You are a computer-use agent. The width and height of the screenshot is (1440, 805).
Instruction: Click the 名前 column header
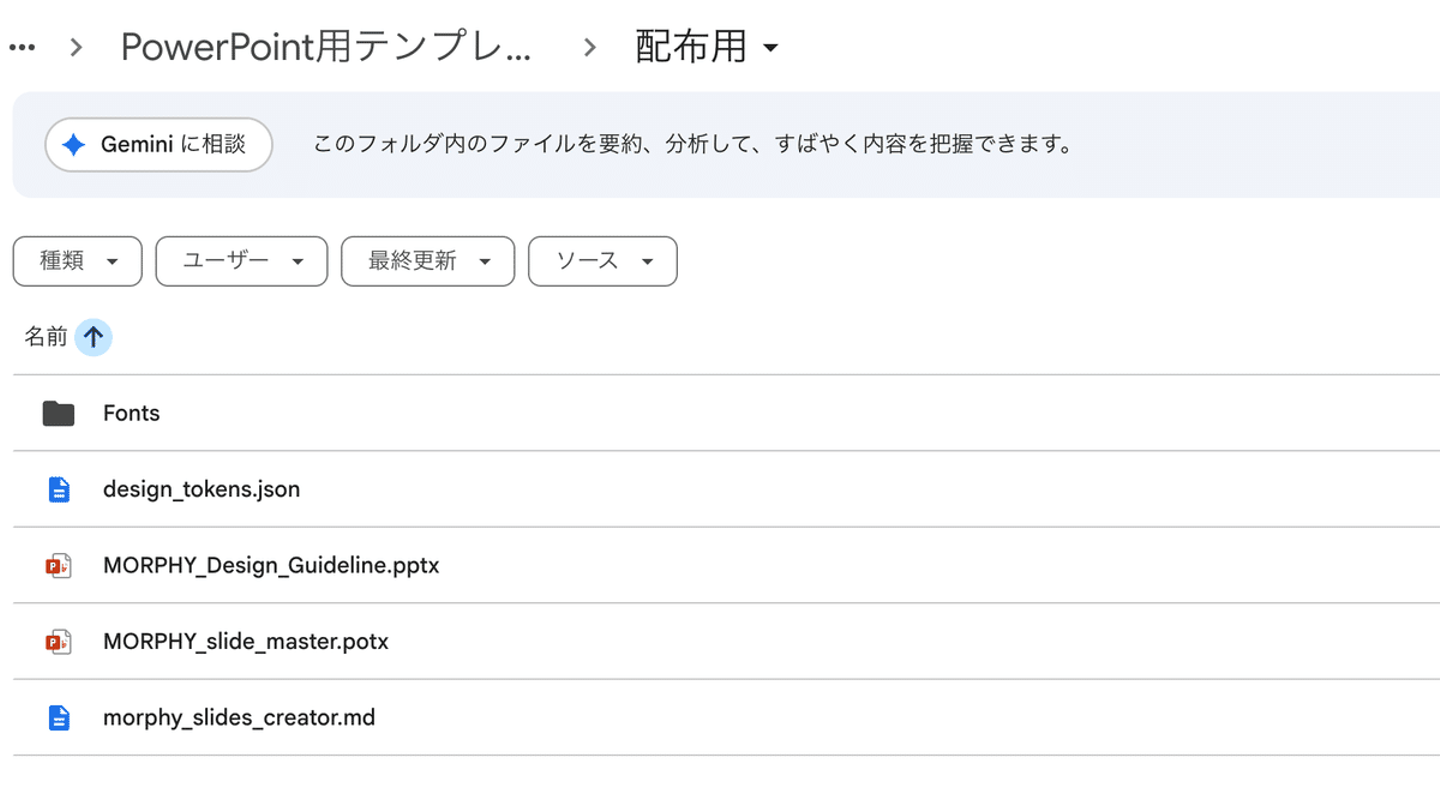tap(45, 338)
